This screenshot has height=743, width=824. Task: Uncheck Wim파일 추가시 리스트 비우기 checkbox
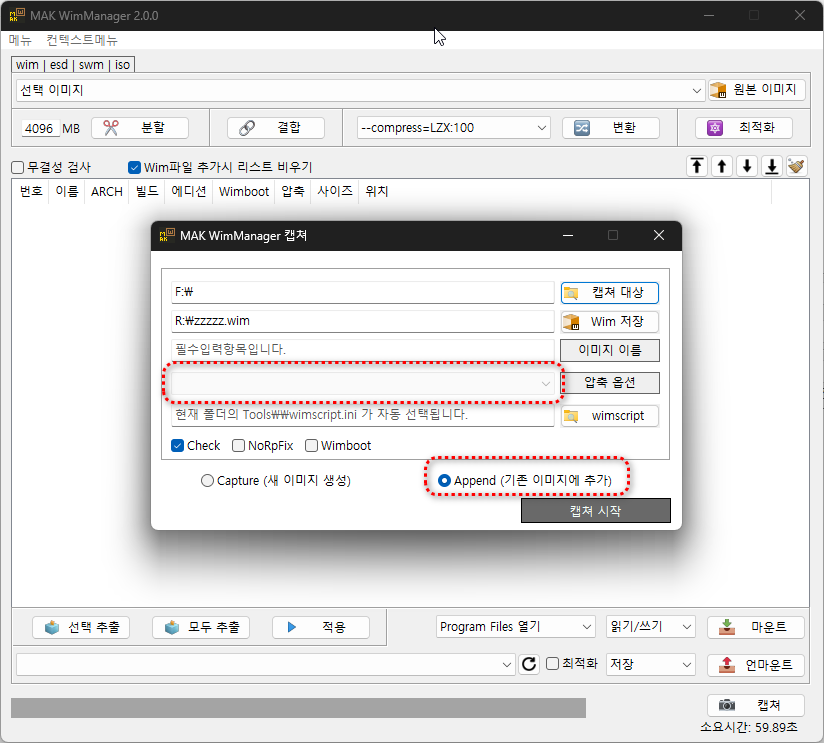(134, 167)
